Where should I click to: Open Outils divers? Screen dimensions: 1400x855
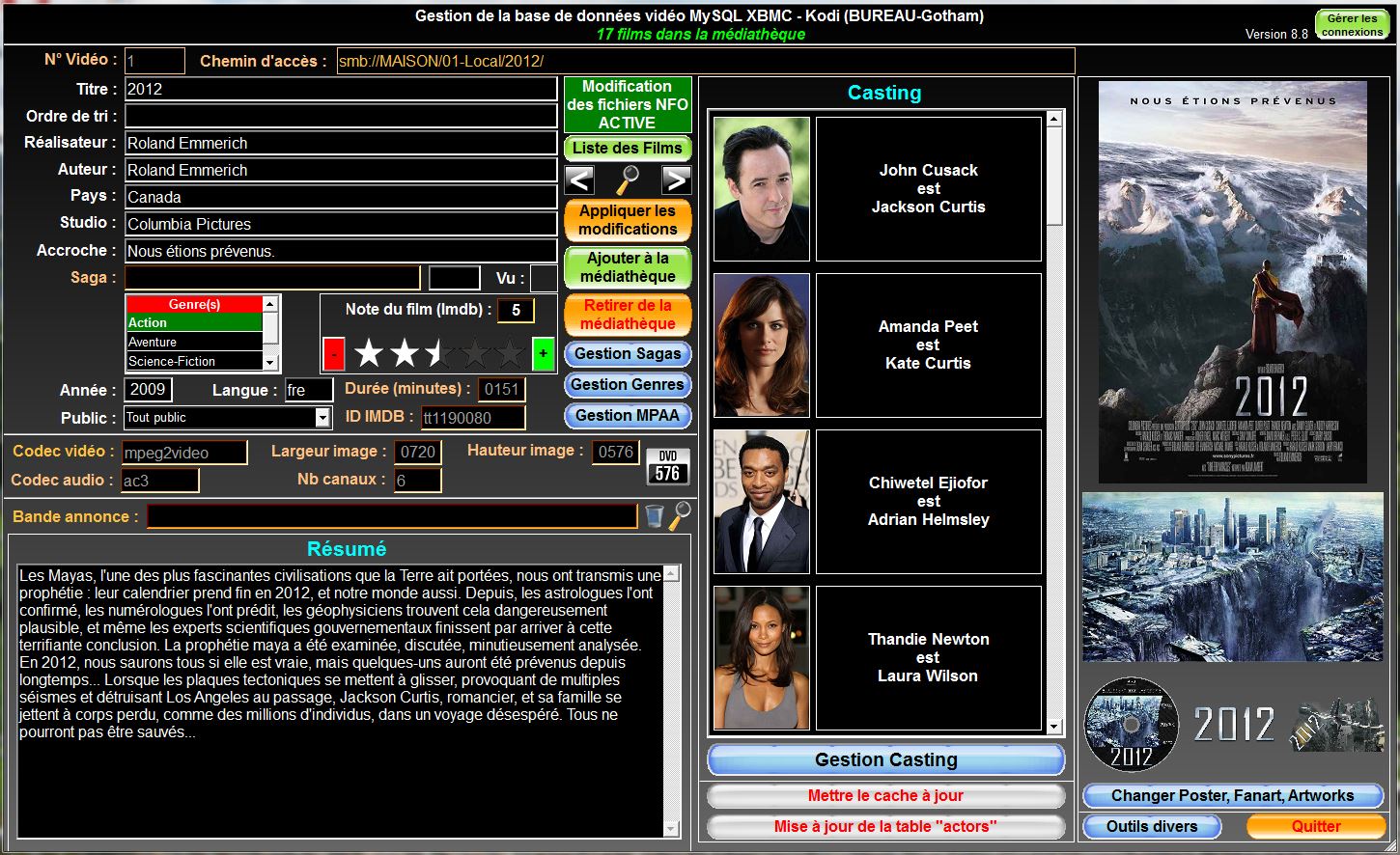pos(1152,827)
